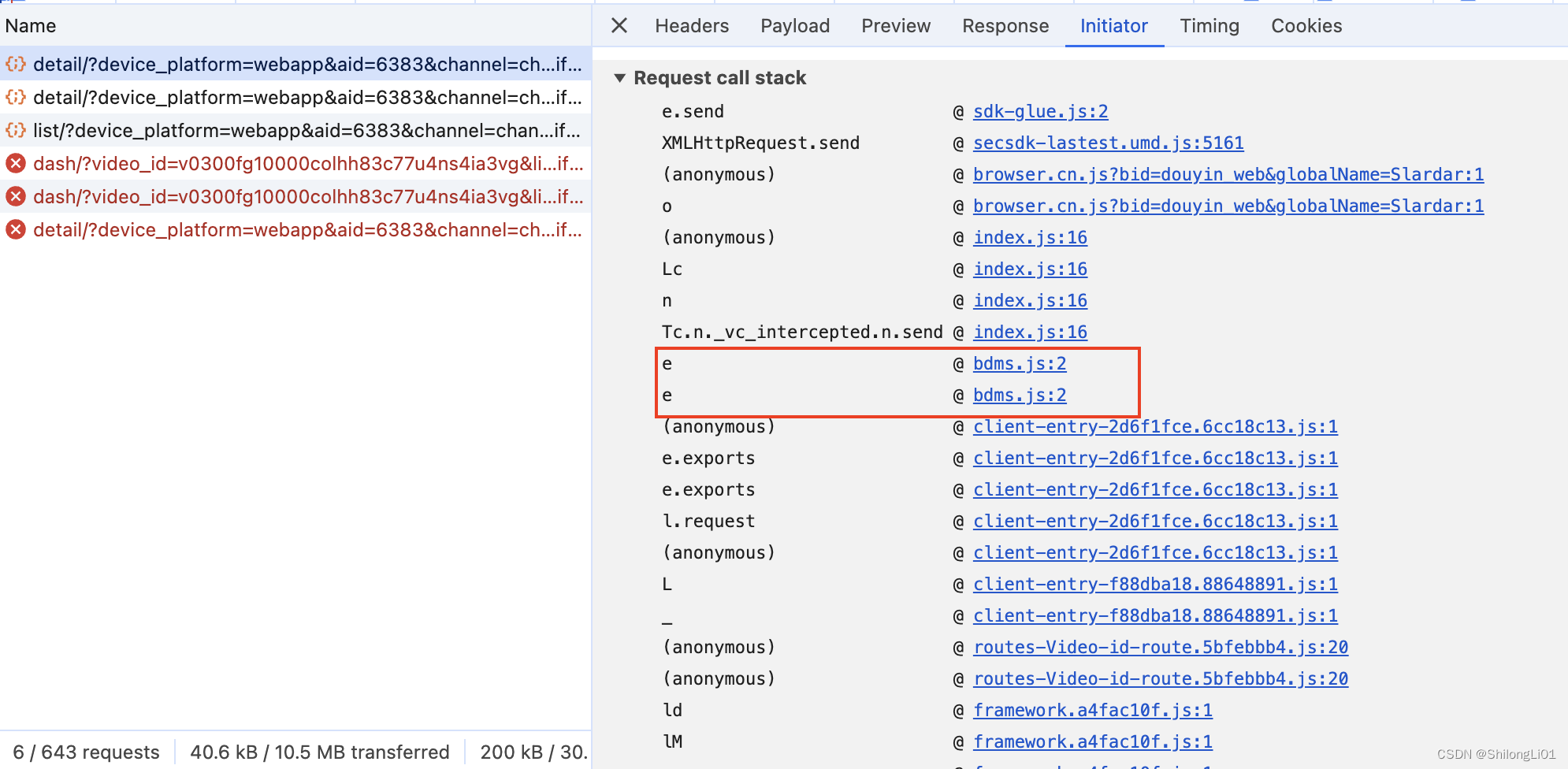Image resolution: width=1568 pixels, height=769 pixels.
Task: Switch to the Response tab
Action: coord(1005,26)
